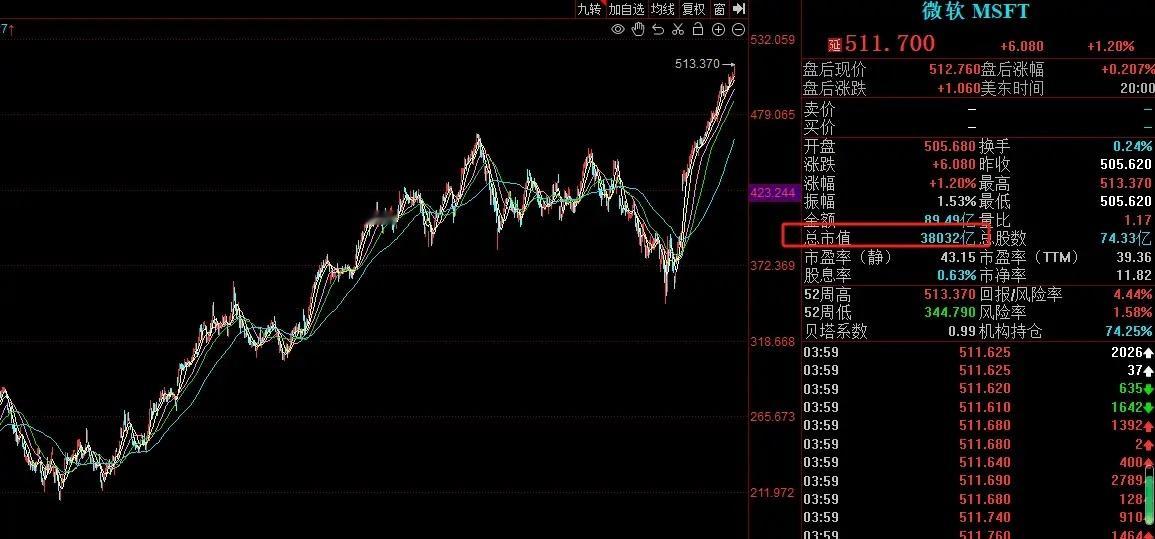1155x539 pixels.
Task: Click the 市净率 value 11.82
Action: point(1134,275)
